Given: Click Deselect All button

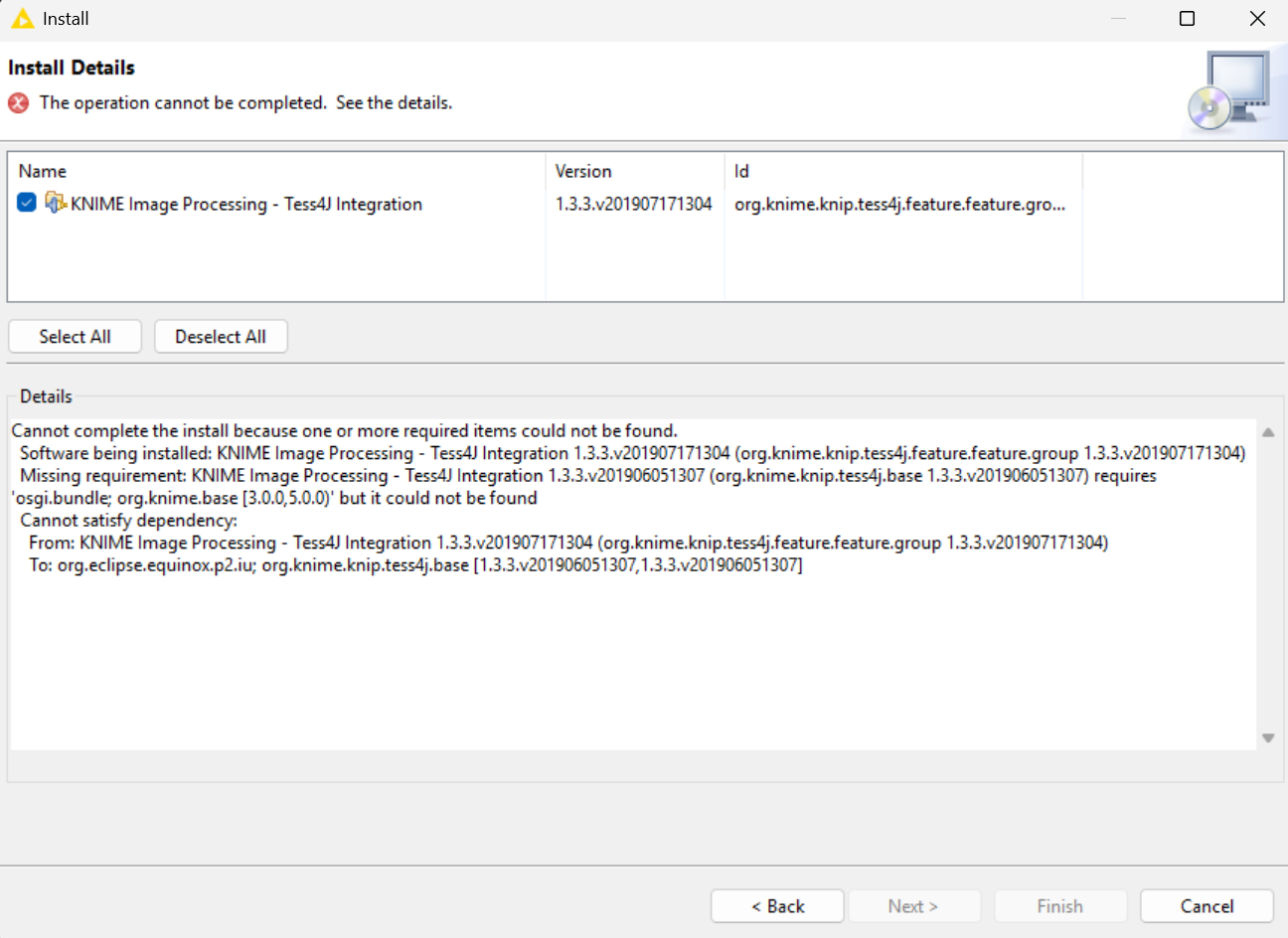Looking at the screenshot, I should click(221, 337).
